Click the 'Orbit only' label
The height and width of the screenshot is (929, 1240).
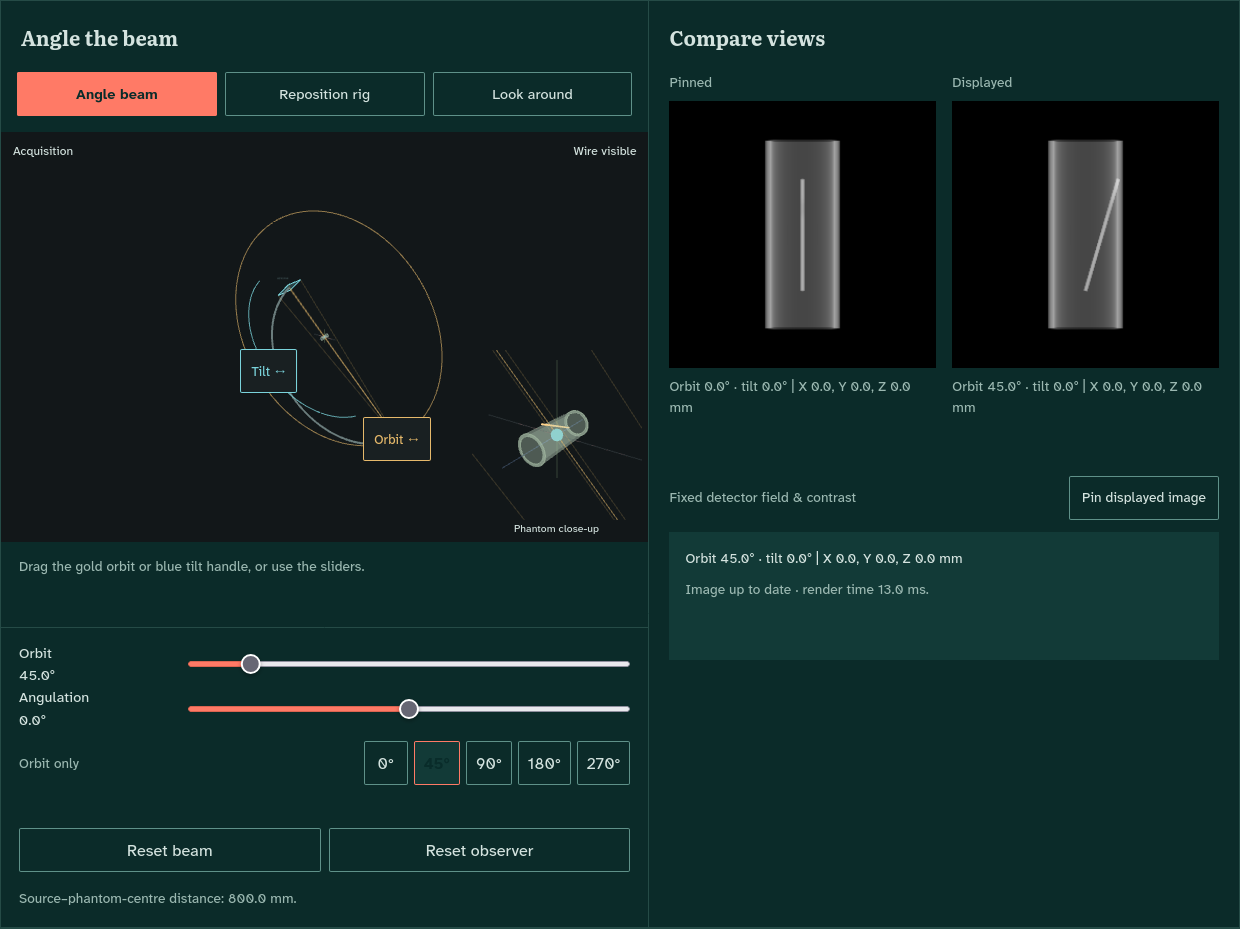(49, 763)
